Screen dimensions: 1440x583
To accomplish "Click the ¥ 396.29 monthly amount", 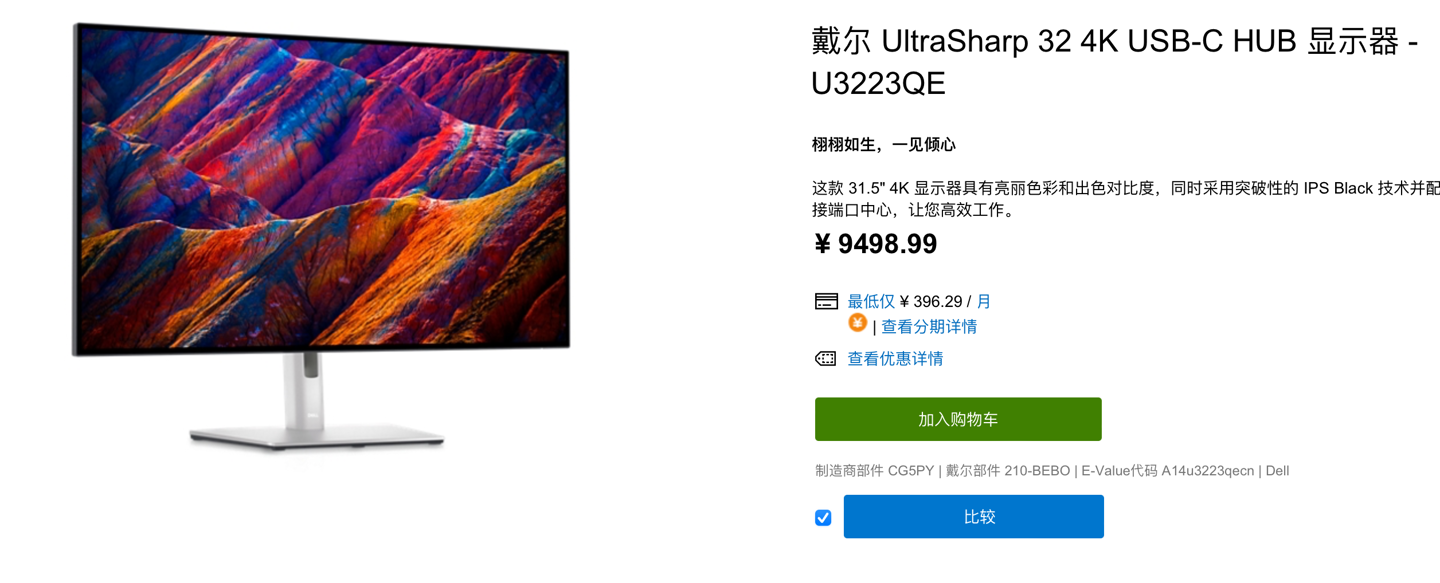I will (931, 301).
